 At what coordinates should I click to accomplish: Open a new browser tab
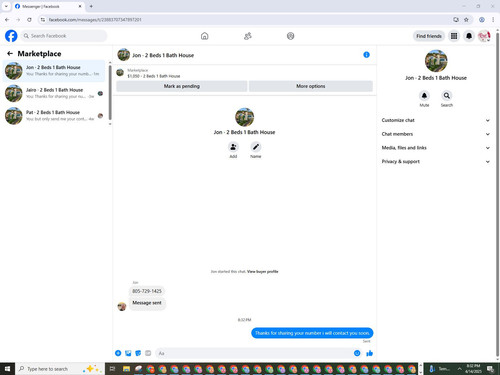coord(91,6)
